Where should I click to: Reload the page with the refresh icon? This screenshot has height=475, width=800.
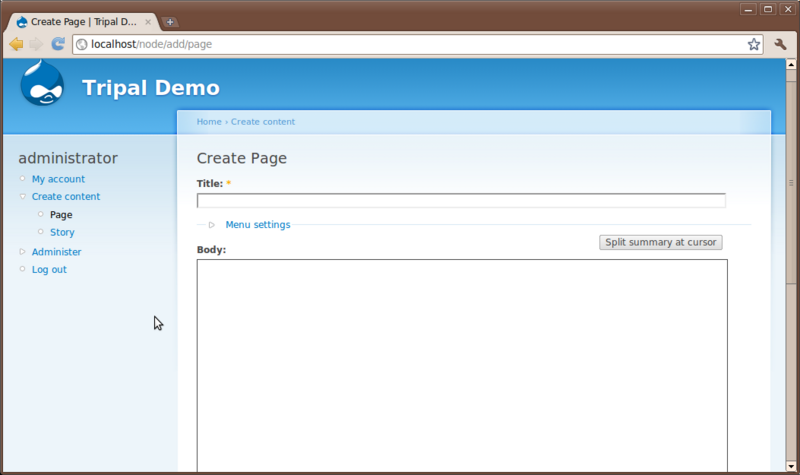click(58, 44)
